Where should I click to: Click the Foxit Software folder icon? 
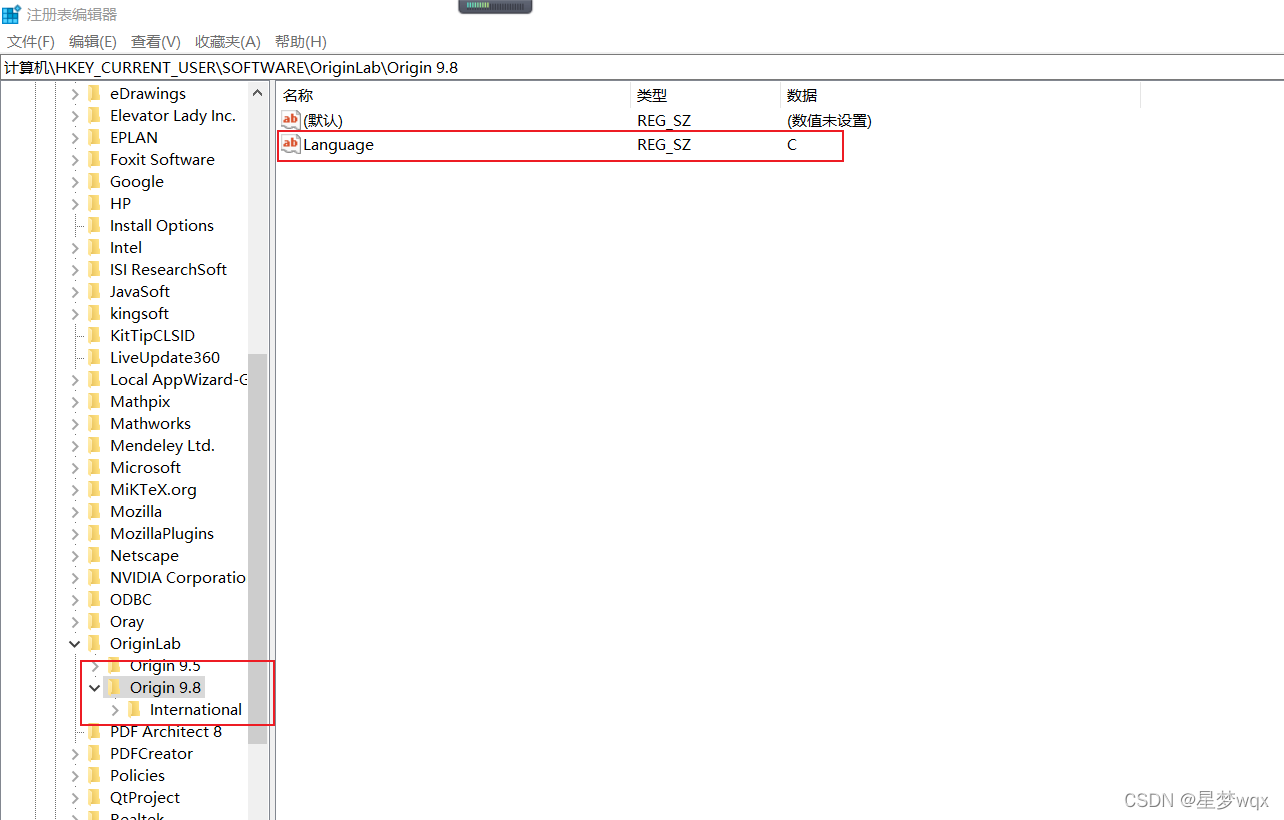pyautogui.click(x=95, y=160)
